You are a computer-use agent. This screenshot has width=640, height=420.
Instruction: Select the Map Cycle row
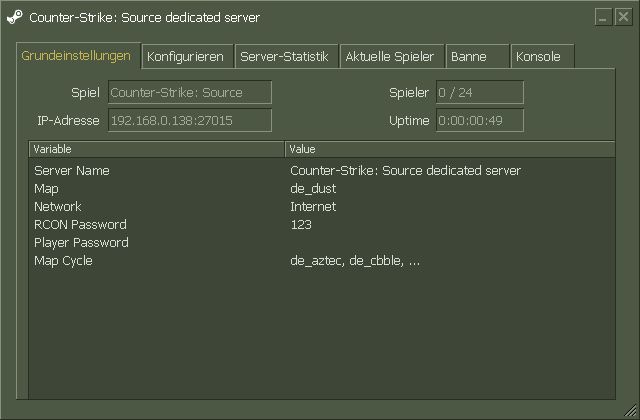(63, 261)
